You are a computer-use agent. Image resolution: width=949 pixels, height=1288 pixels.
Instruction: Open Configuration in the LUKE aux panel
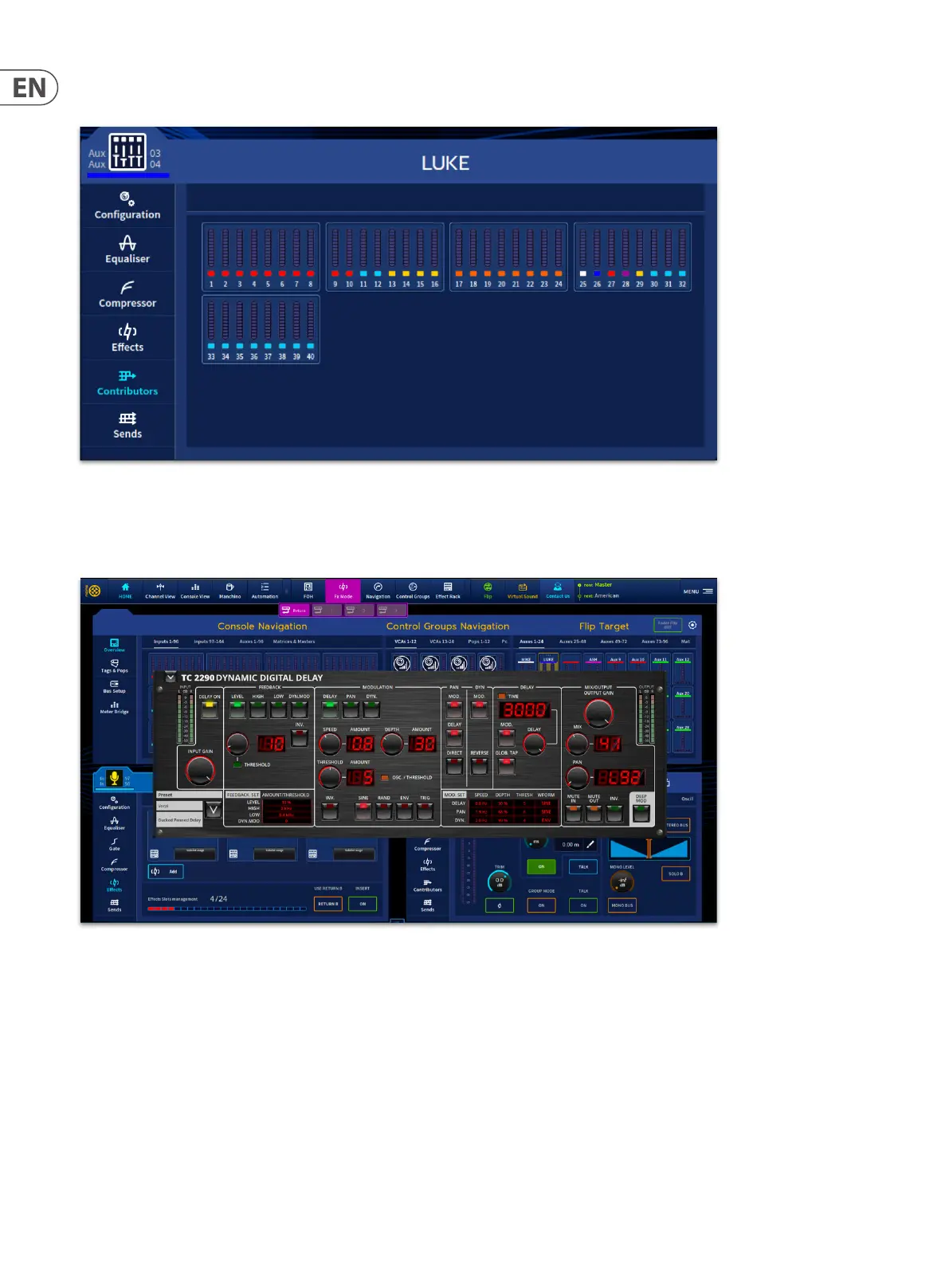point(127,206)
